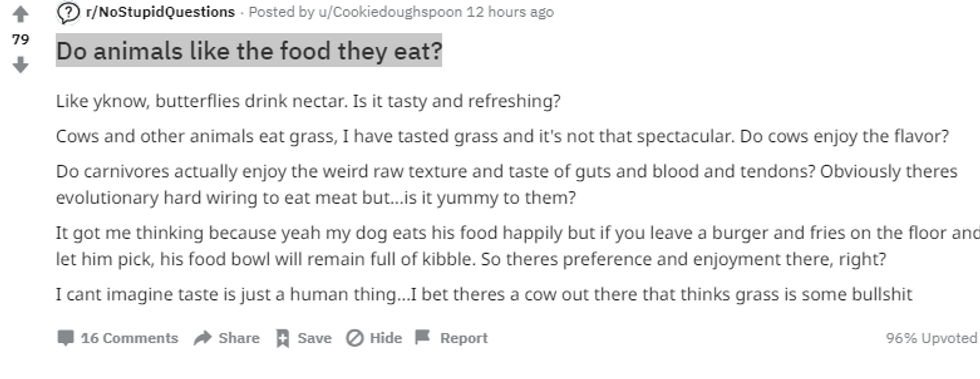The image size is (980, 379).
Task: Click the '12 hours ago' timestamp
Action: [x=510, y=12]
